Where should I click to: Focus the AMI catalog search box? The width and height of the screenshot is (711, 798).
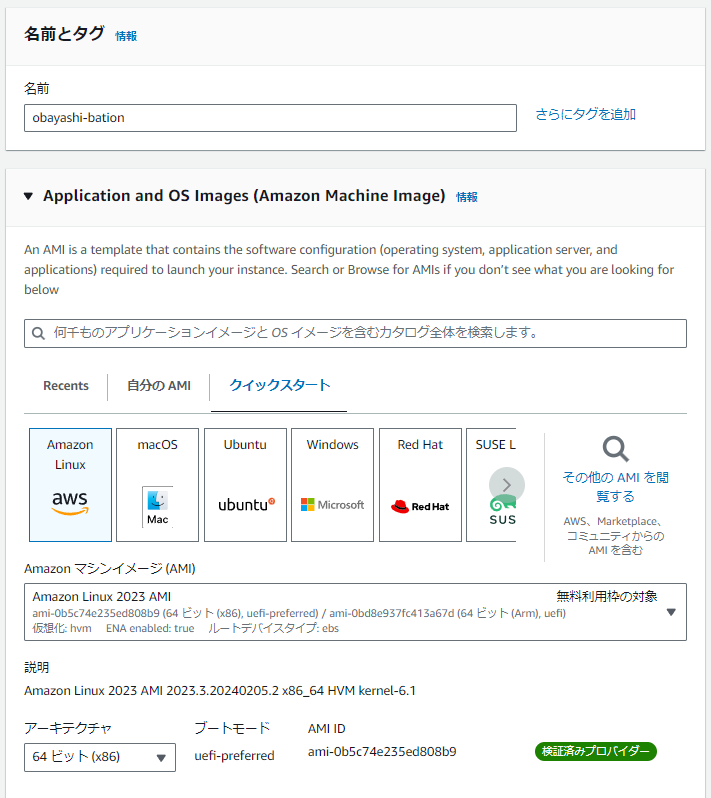coord(355,333)
